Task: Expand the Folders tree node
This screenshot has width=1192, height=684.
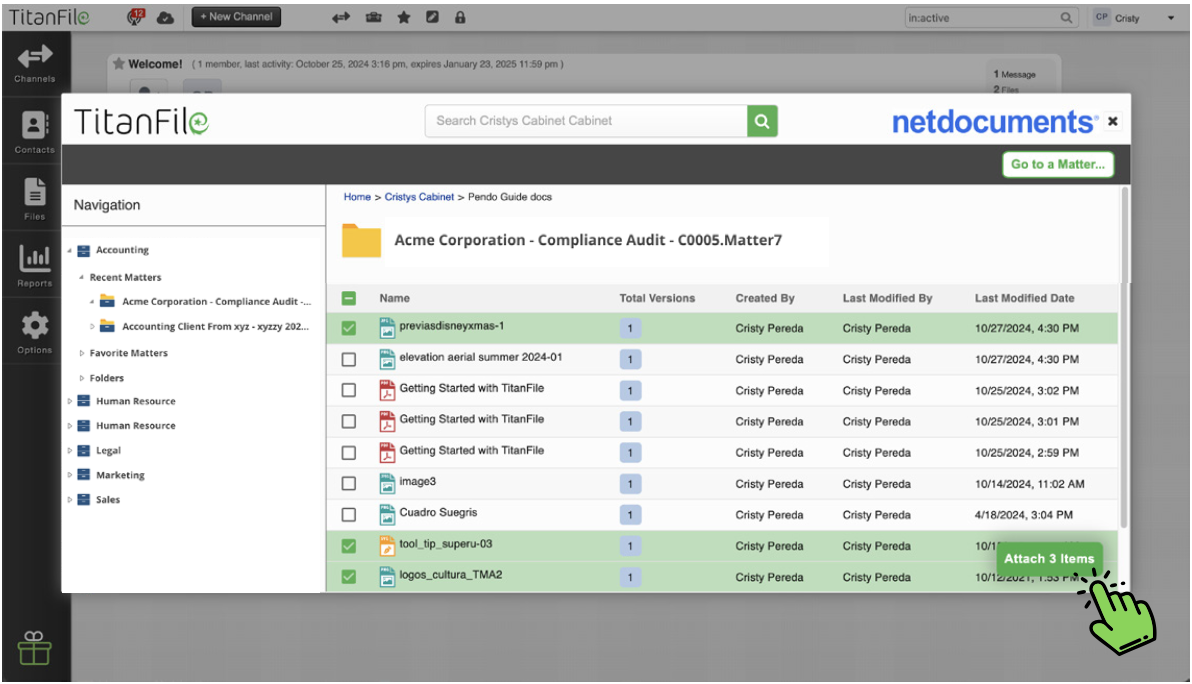Action: tap(81, 378)
